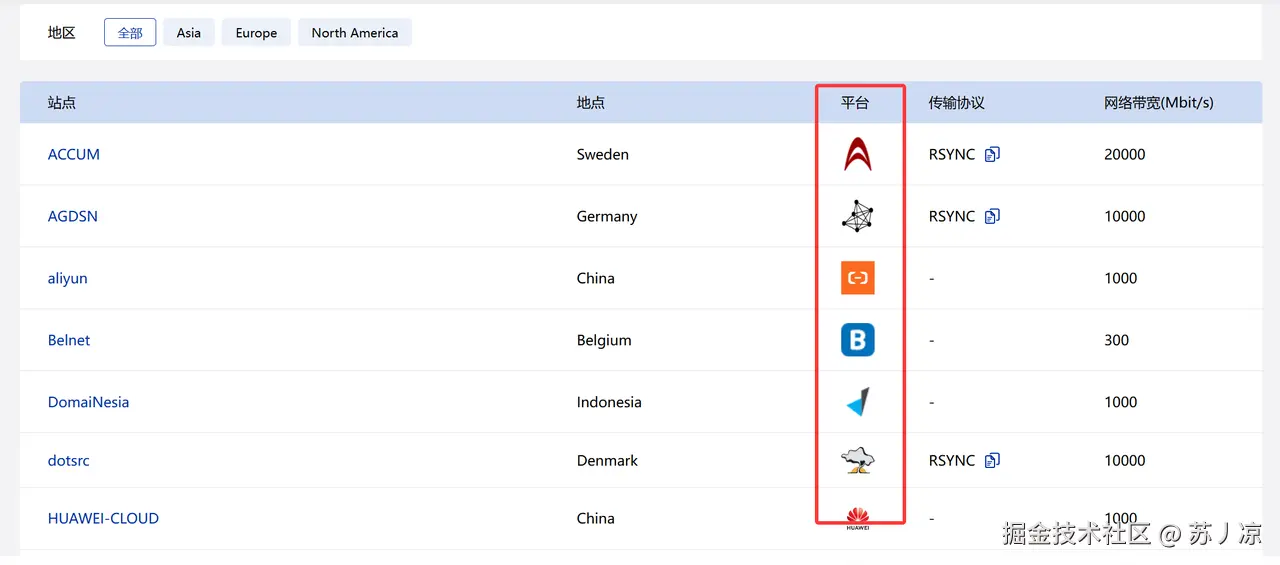1280x565 pixels.
Task: Open the ACCUM mirror site link
Action: point(74,154)
